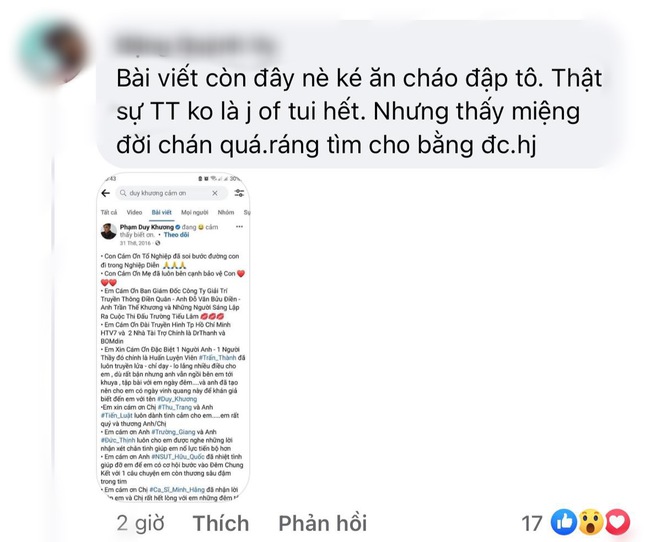Select the 'Bài viết' tab
The height and width of the screenshot is (542, 650).
pyautogui.click(x=161, y=212)
